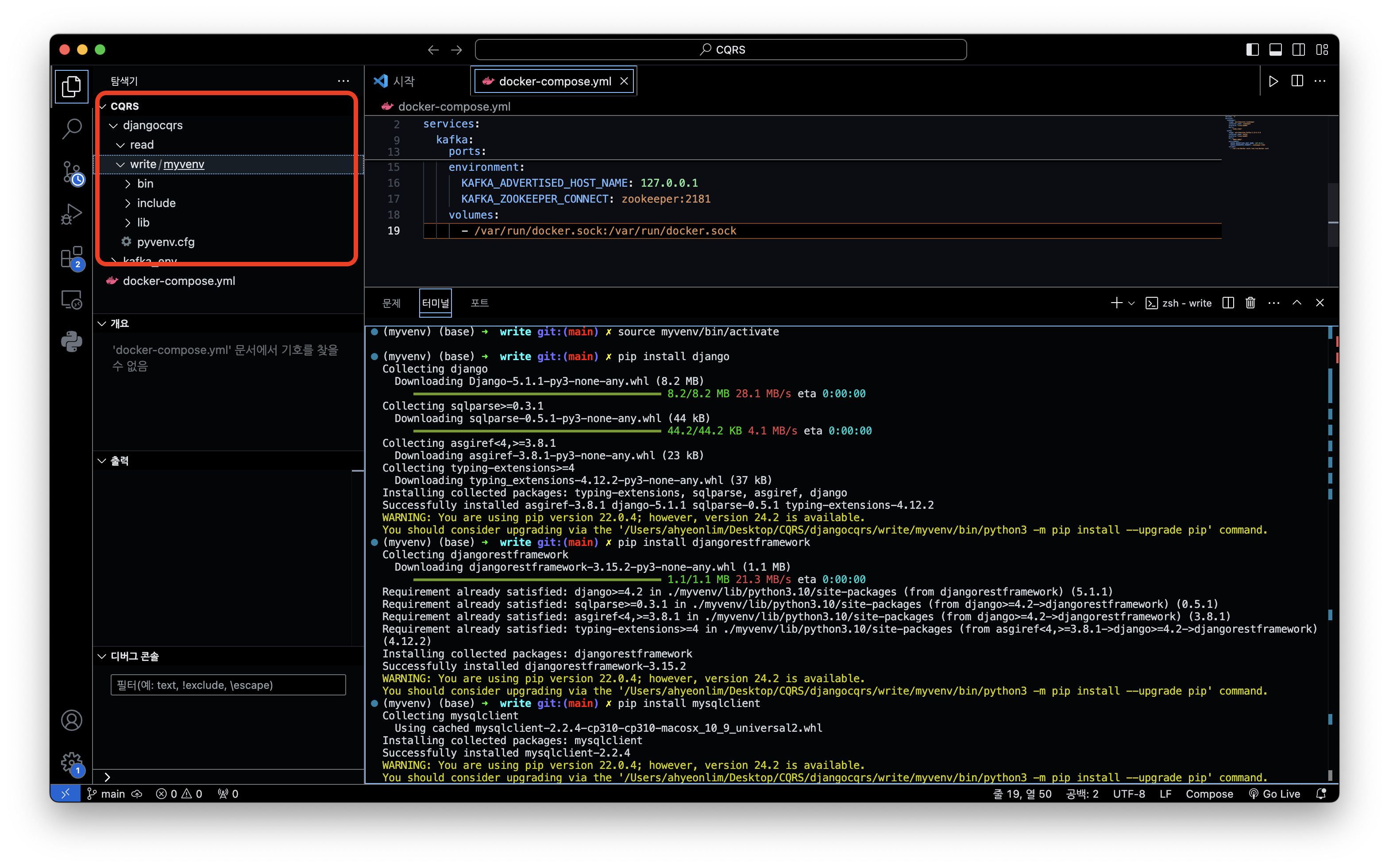Image resolution: width=1389 pixels, height=868 pixels.
Task: Open the Python activity bar icon
Action: (x=71, y=342)
